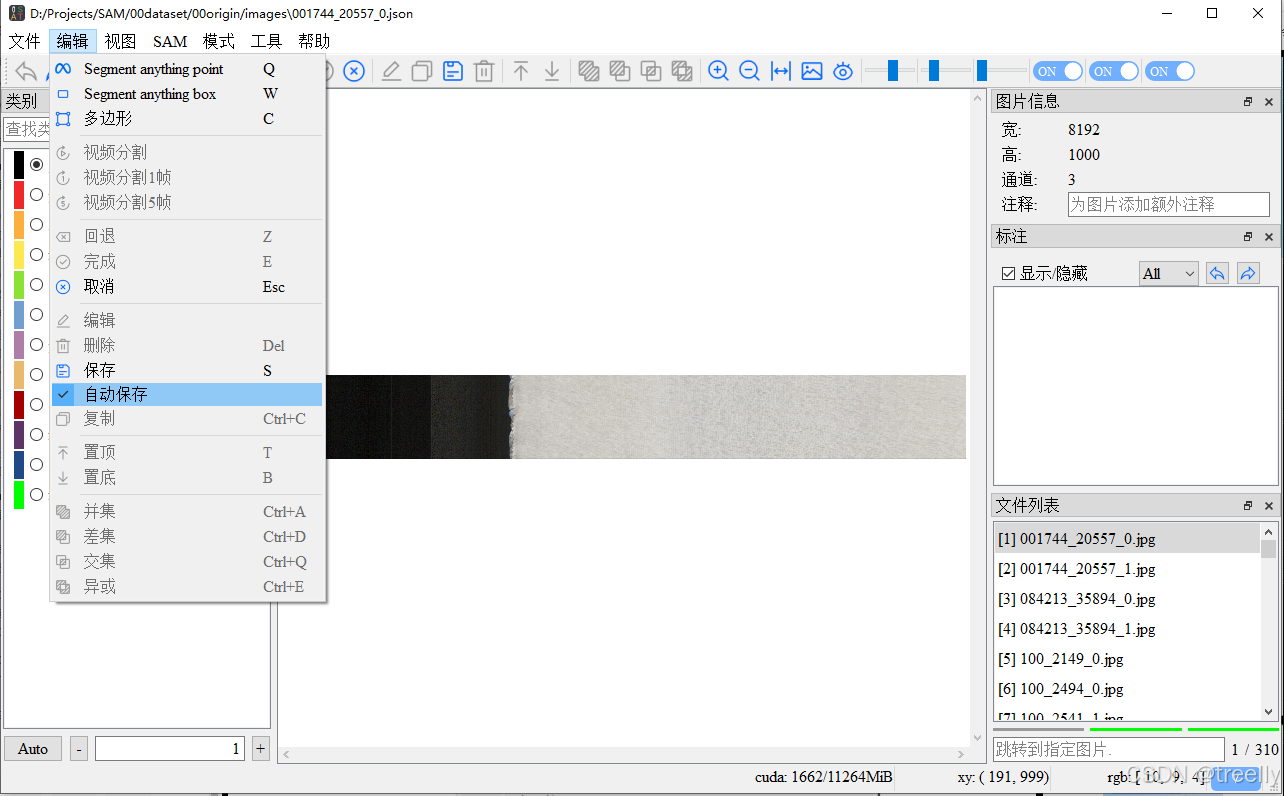Click the polygon union toolbar icon
This screenshot has width=1284, height=796.
pyautogui.click(x=589, y=71)
